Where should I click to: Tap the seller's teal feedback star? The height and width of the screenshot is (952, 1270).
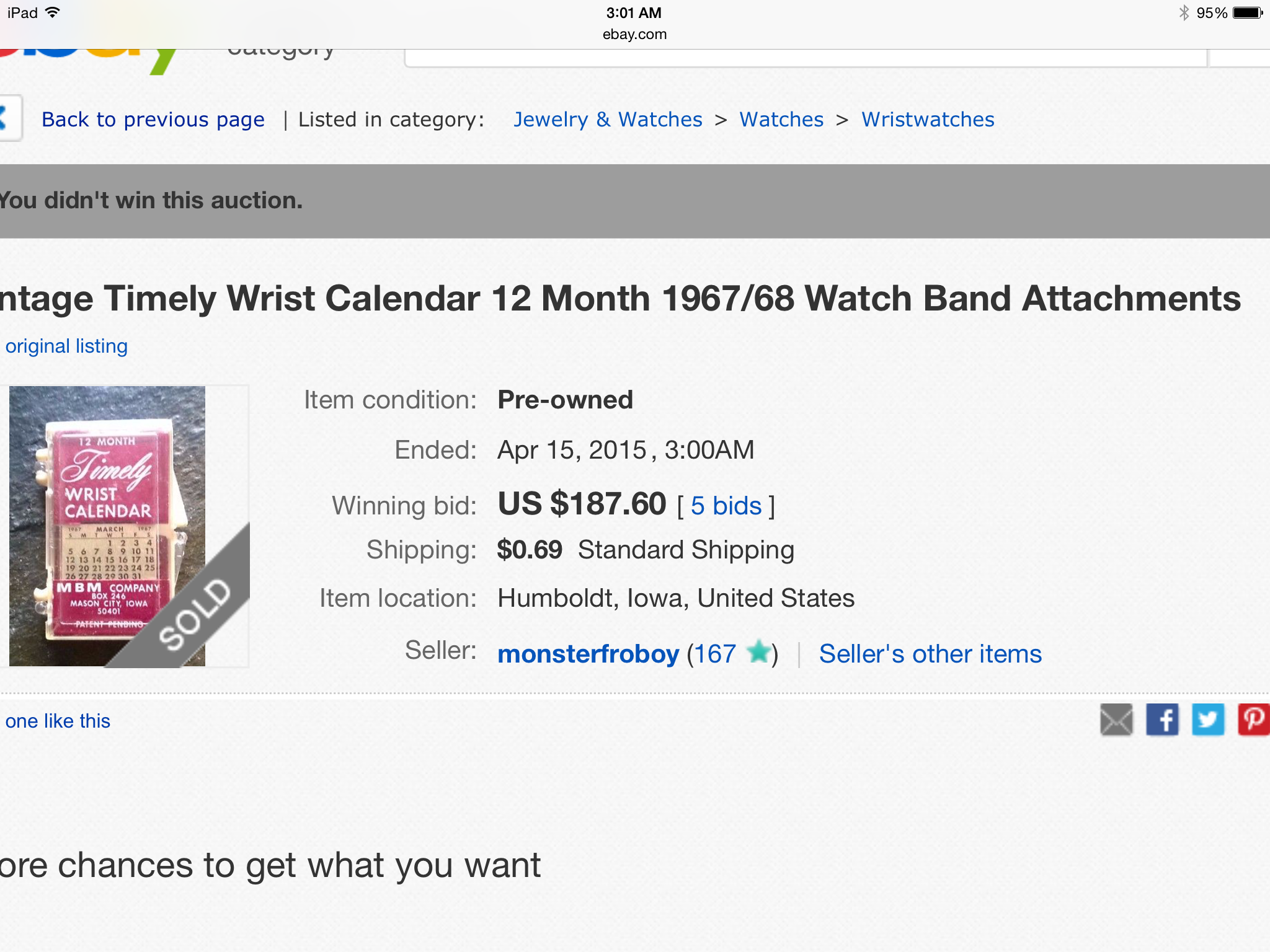click(x=759, y=653)
